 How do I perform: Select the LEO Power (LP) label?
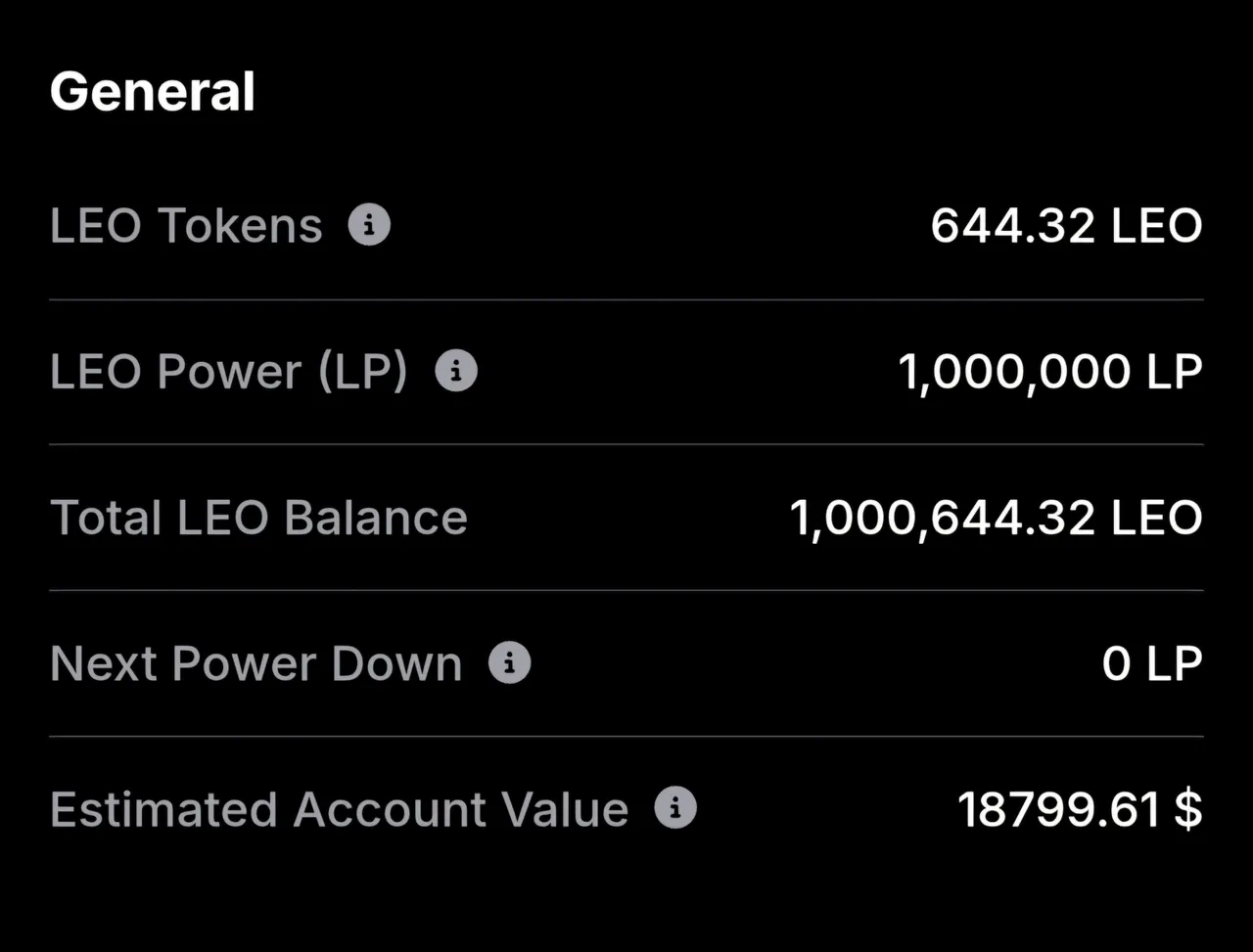[x=228, y=372]
